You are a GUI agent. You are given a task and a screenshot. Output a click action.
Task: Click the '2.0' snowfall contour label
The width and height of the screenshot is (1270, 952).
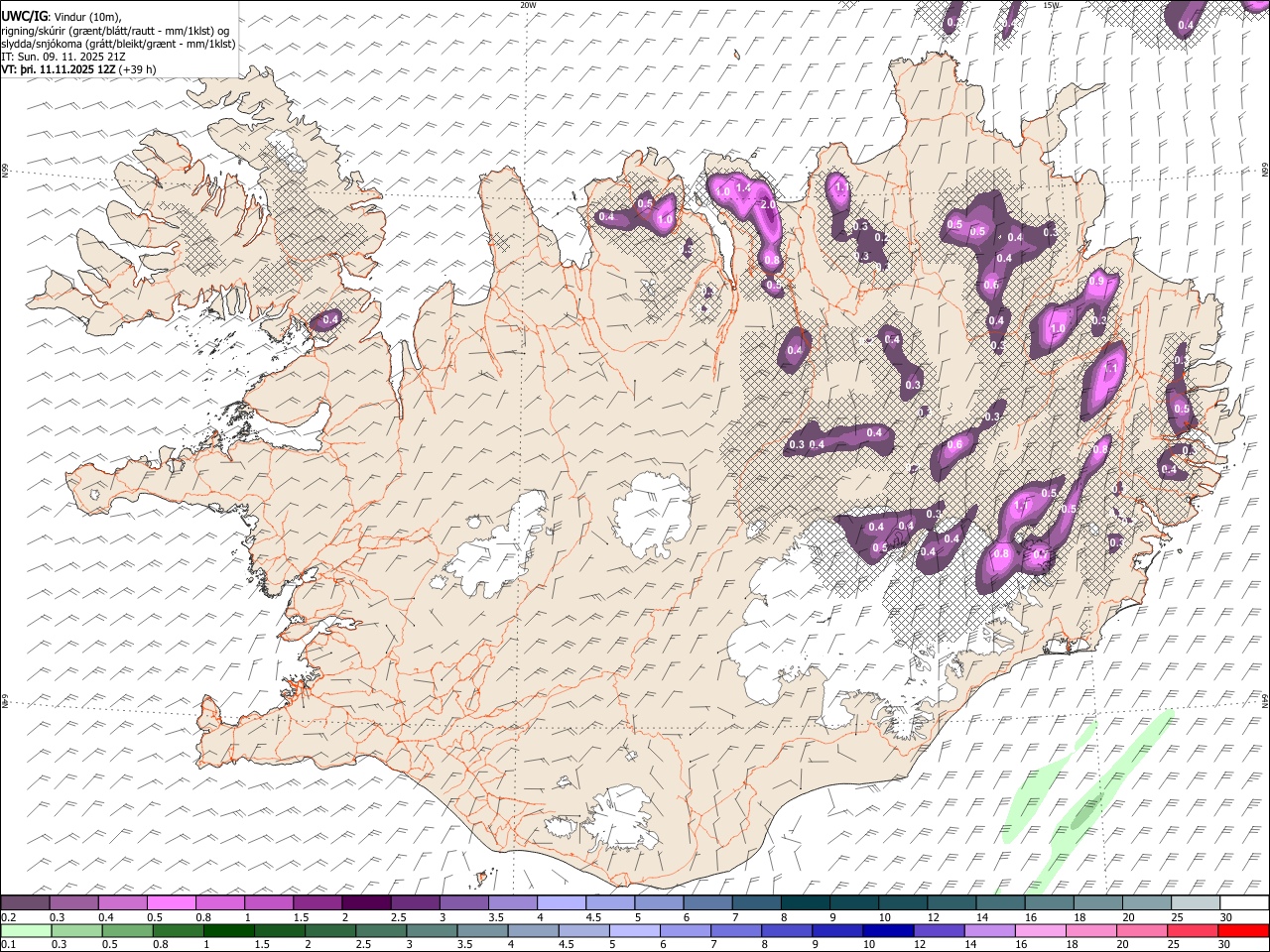click(768, 204)
